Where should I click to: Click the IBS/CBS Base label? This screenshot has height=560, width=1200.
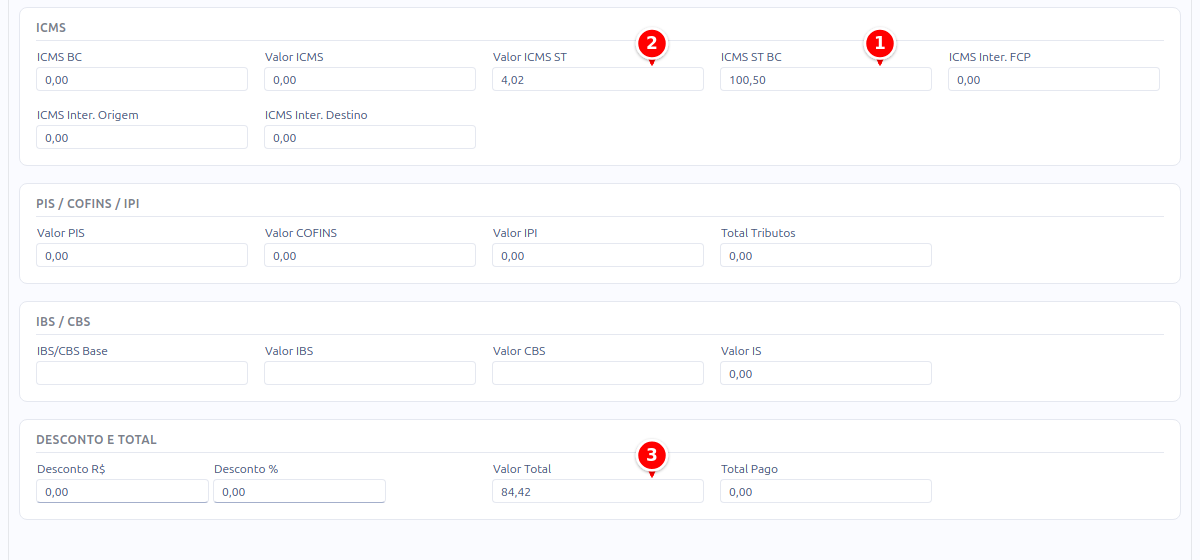pos(72,351)
